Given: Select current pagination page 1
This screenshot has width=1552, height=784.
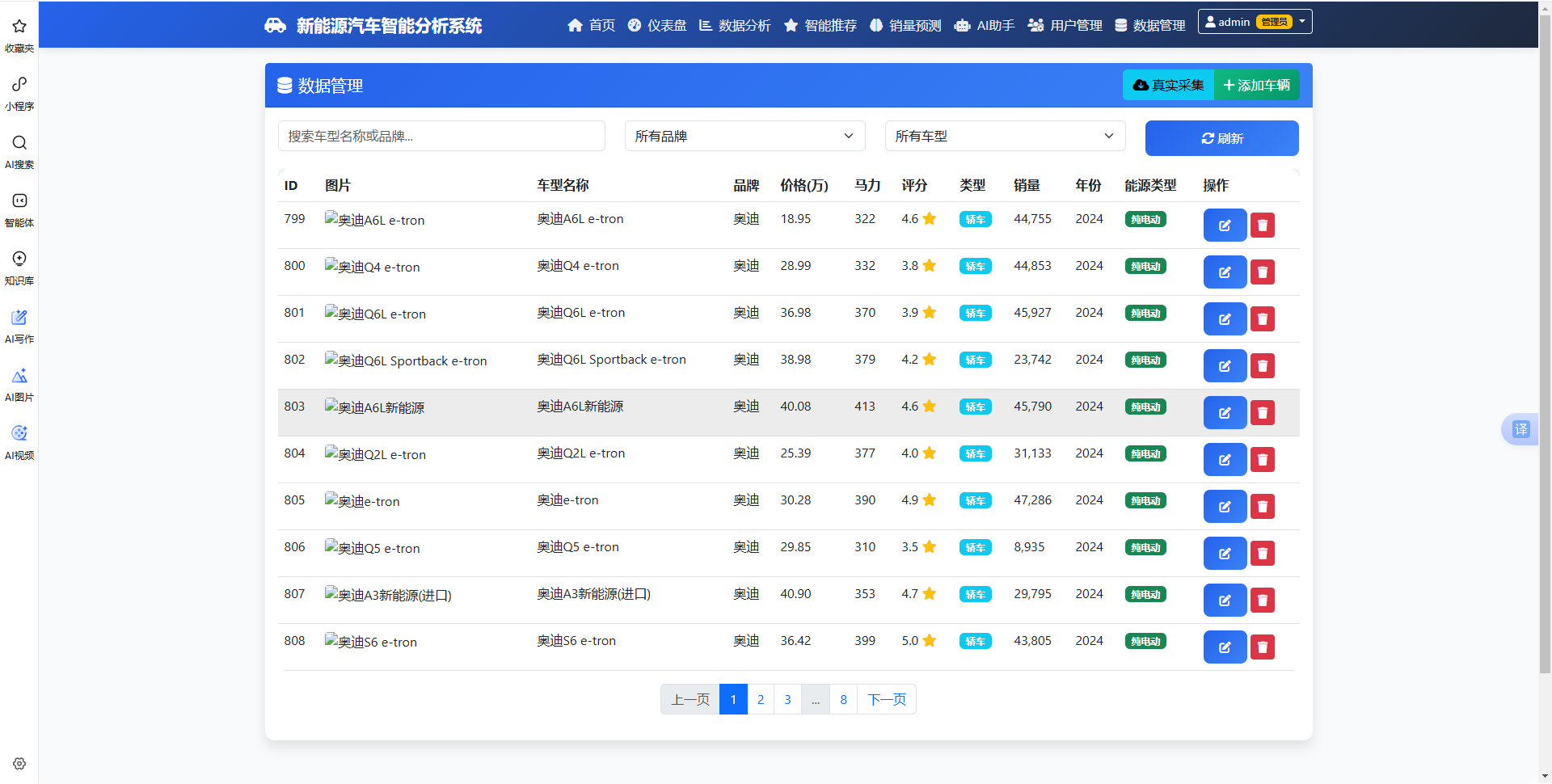Looking at the screenshot, I should point(733,699).
